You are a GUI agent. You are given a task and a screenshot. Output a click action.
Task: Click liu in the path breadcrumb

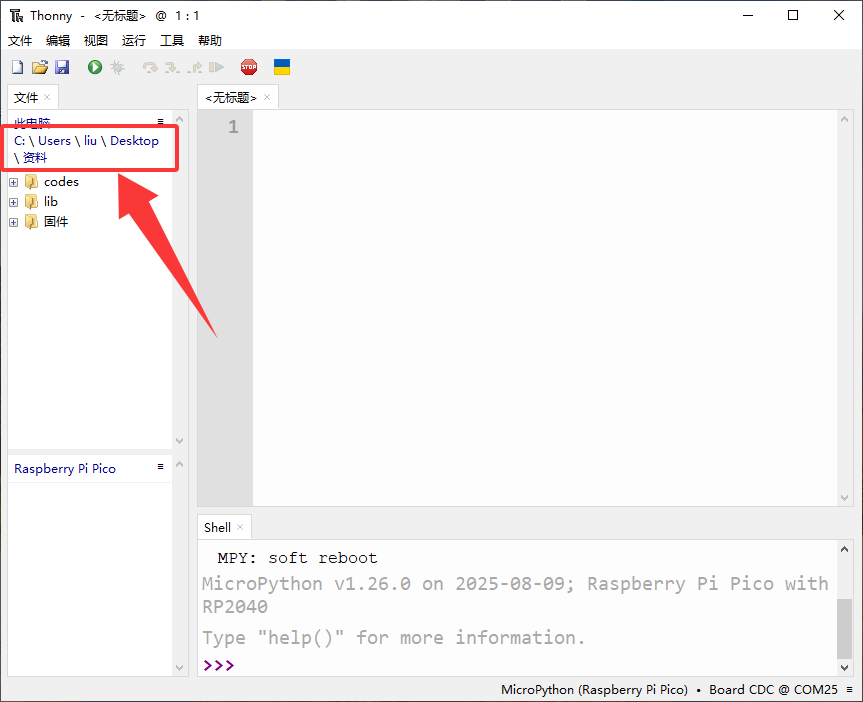(x=90, y=141)
